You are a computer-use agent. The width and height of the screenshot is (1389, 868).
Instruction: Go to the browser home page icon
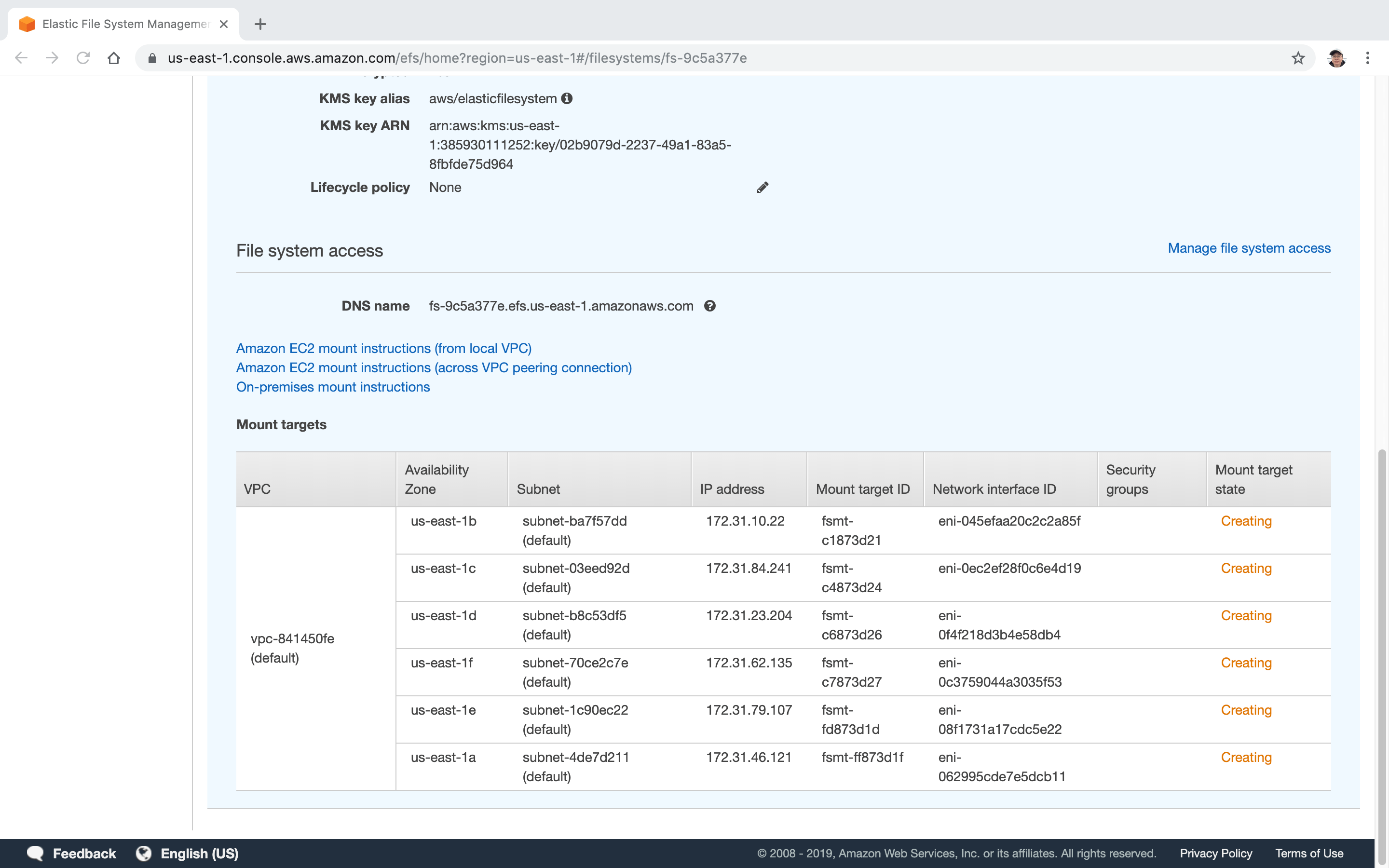pos(114,58)
